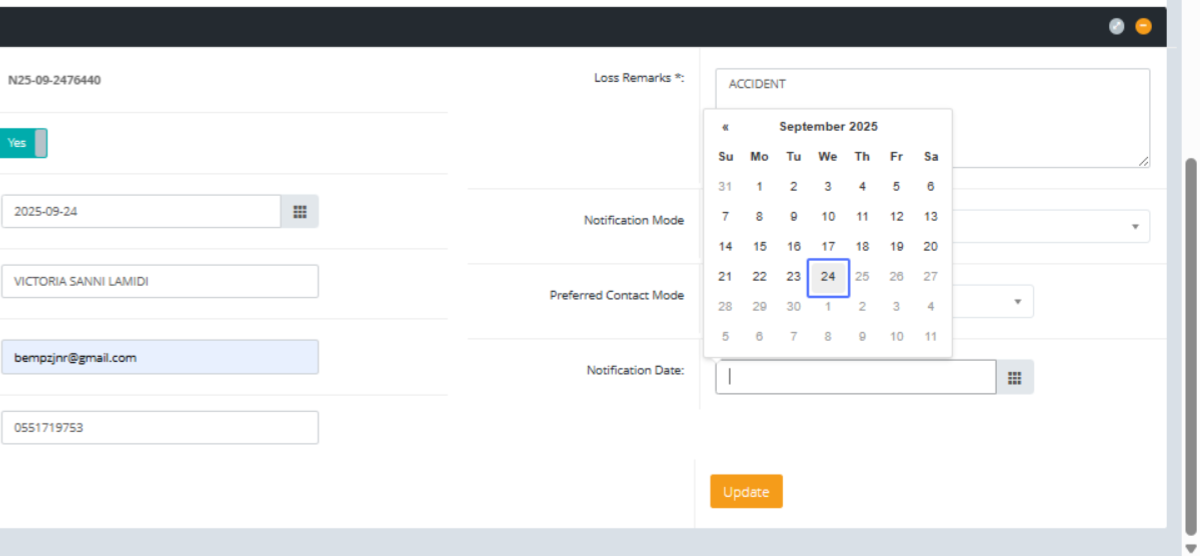Select September 10 in the date picker
The width and height of the screenshot is (1200, 556).
tap(828, 217)
